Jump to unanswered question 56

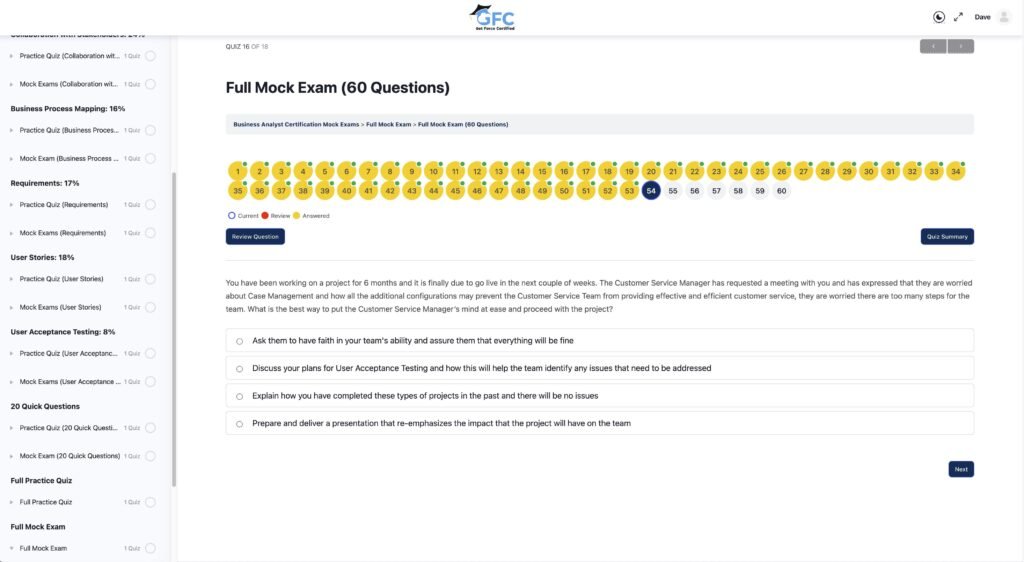click(694, 191)
